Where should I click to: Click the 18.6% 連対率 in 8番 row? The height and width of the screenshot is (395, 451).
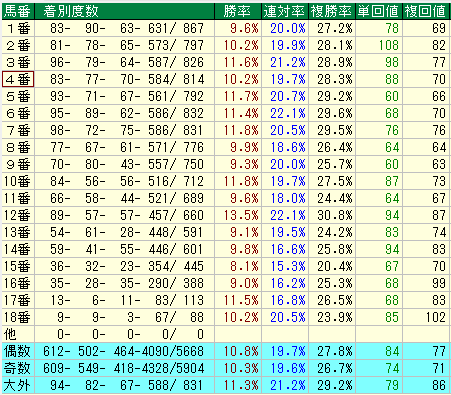[288, 147]
